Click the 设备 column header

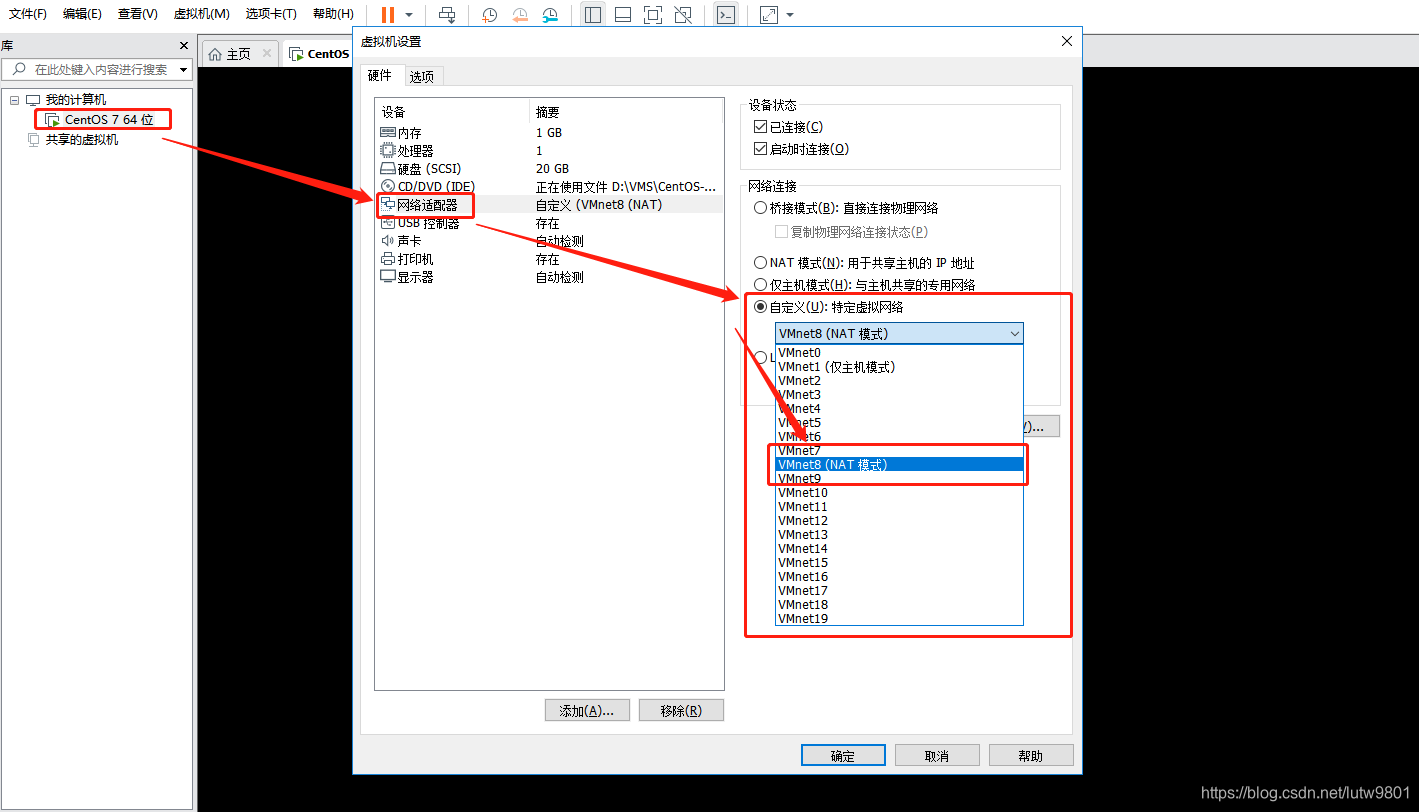click(x=452, y=112)
